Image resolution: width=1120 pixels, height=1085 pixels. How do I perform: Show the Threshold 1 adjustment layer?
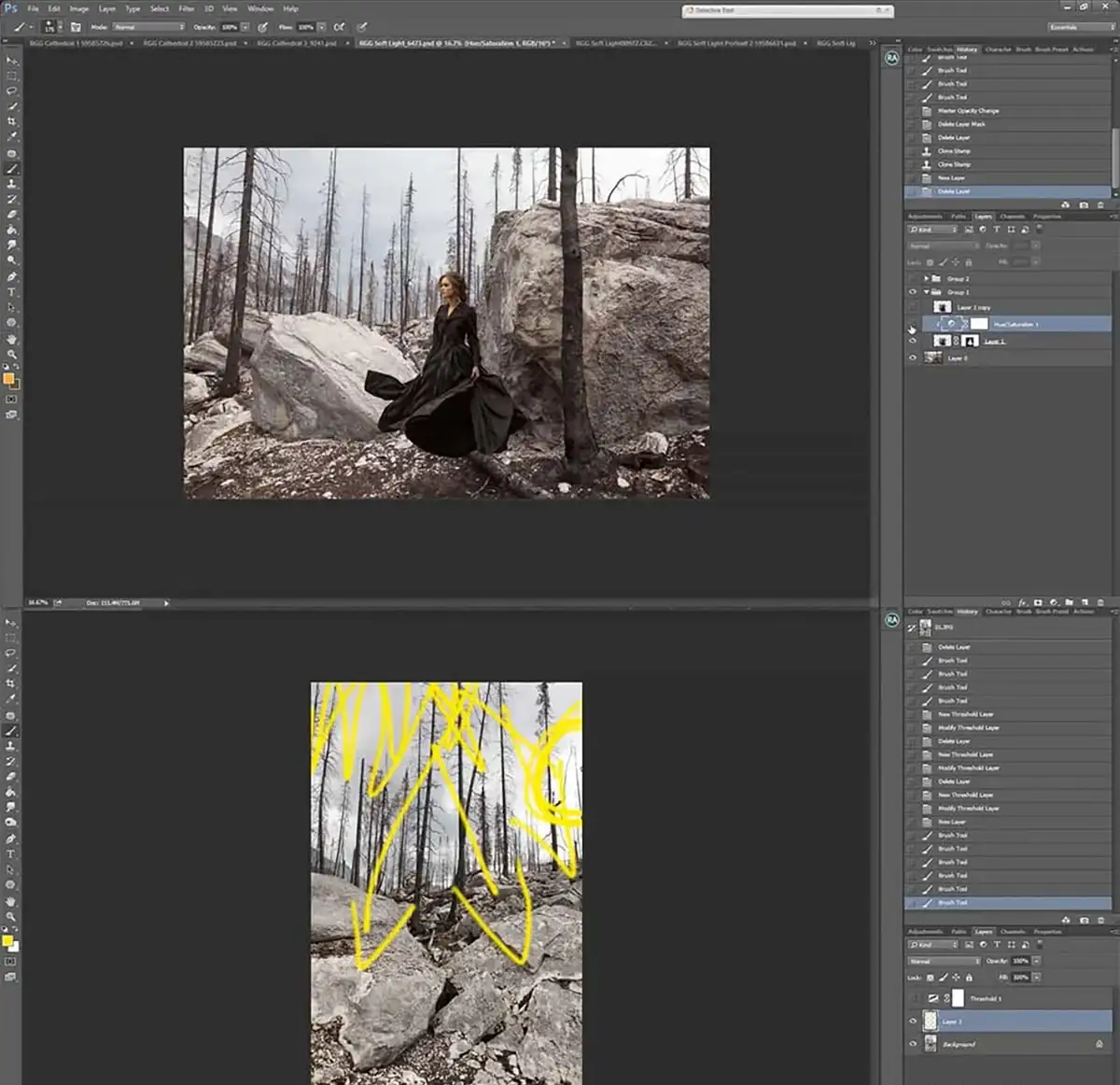click(x=913, y=998)
